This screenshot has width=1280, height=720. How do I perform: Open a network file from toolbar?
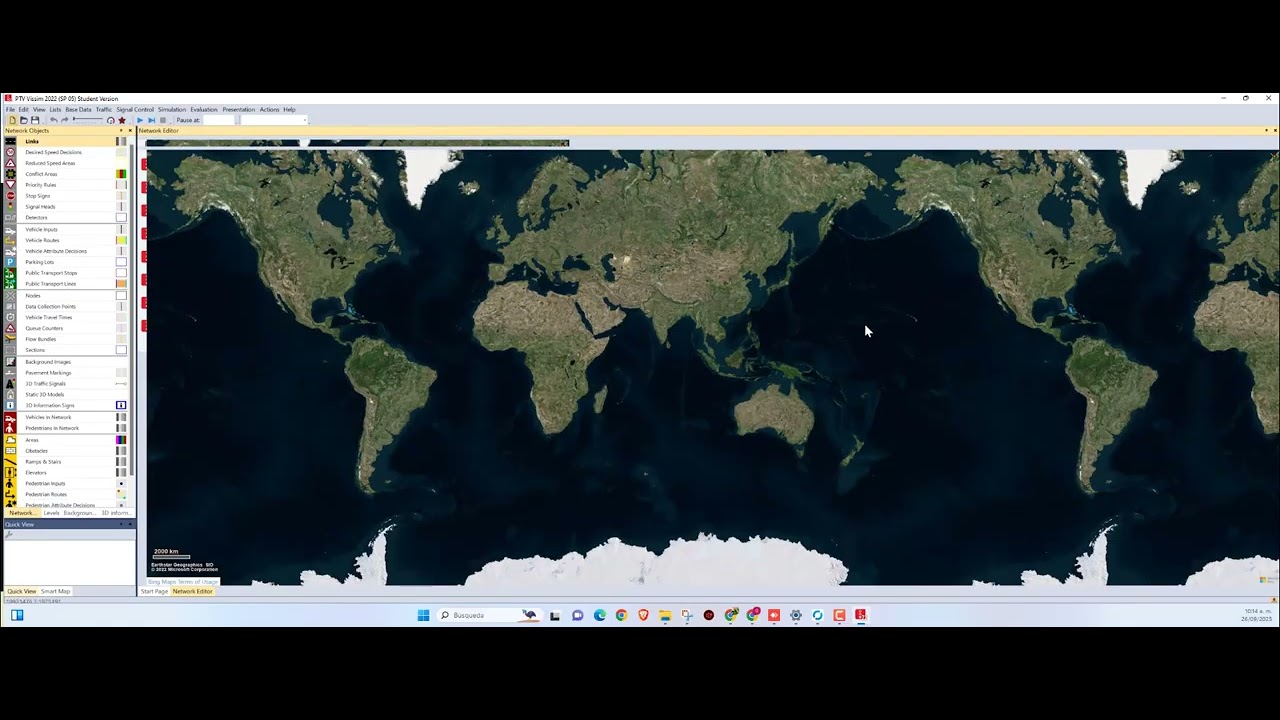click(23, 120)
